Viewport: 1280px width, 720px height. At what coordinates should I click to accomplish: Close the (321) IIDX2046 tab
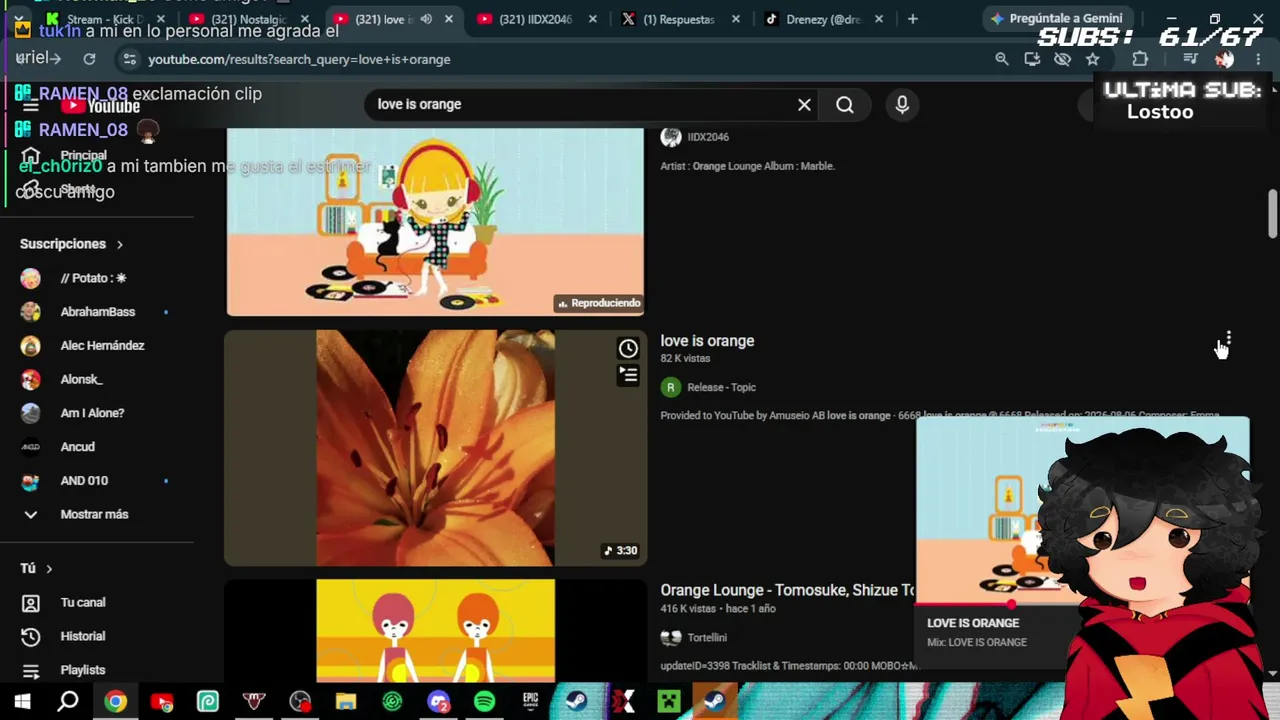[x=593, y=19]
